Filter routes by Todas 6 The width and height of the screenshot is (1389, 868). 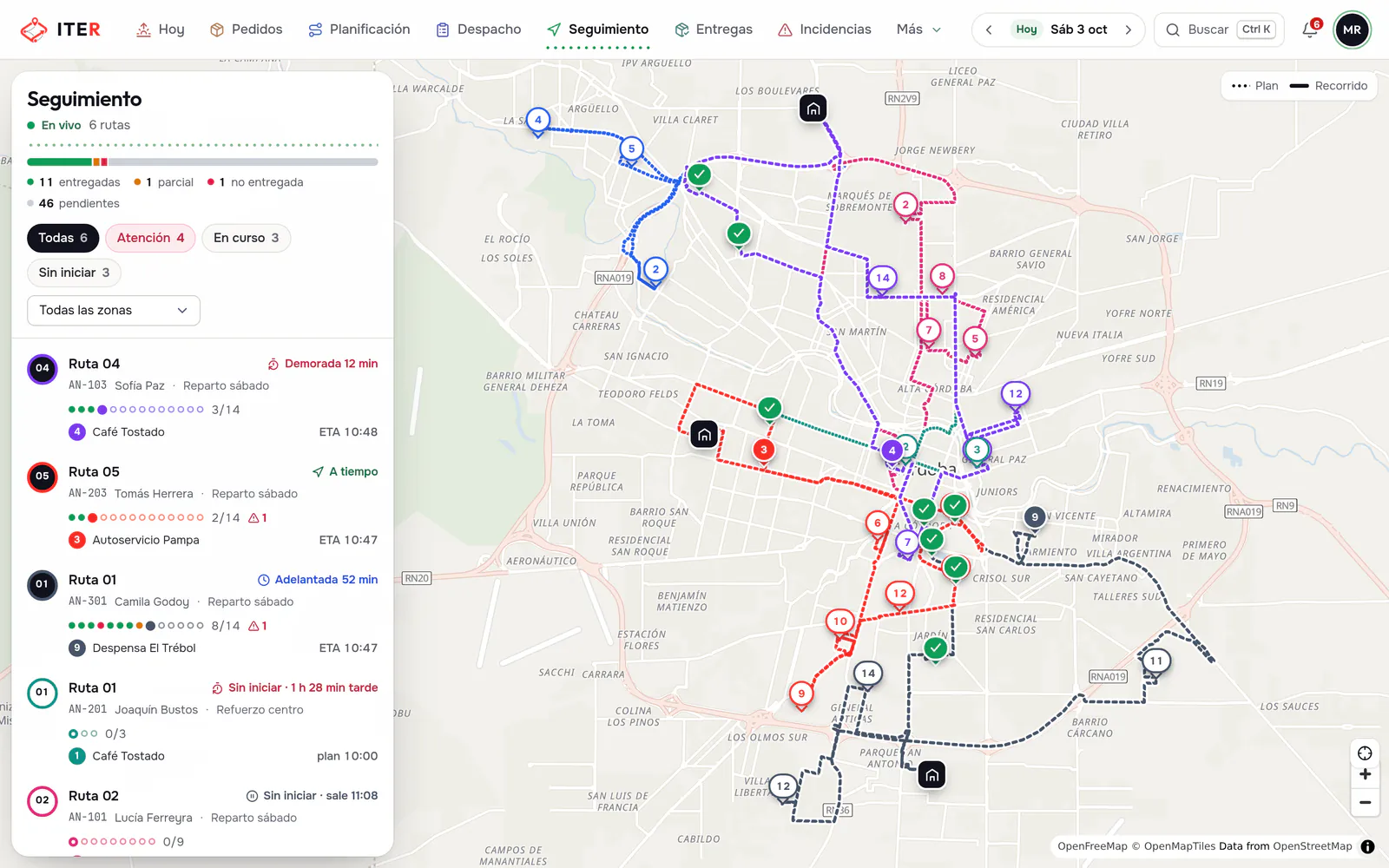coord(63,238)
